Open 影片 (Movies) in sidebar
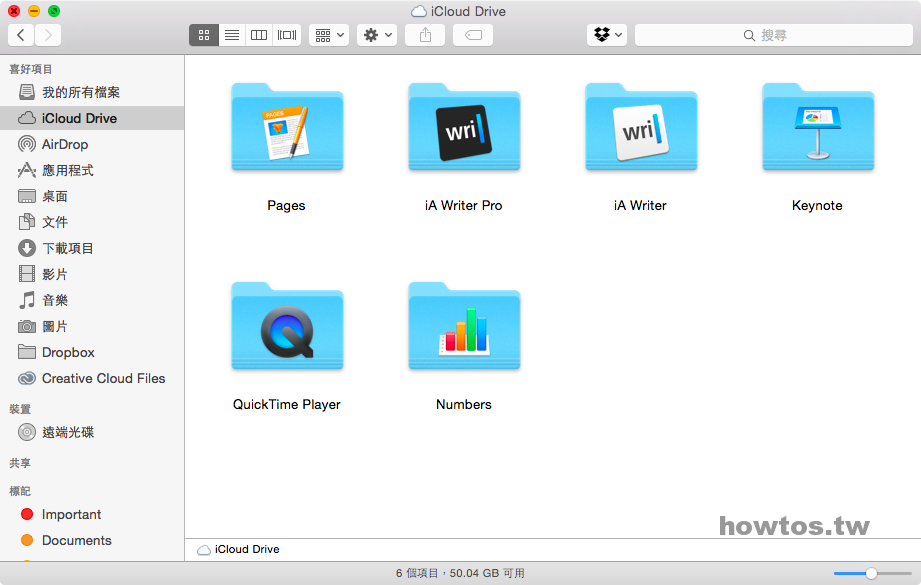The image size is (921, 585). [92, 274]
